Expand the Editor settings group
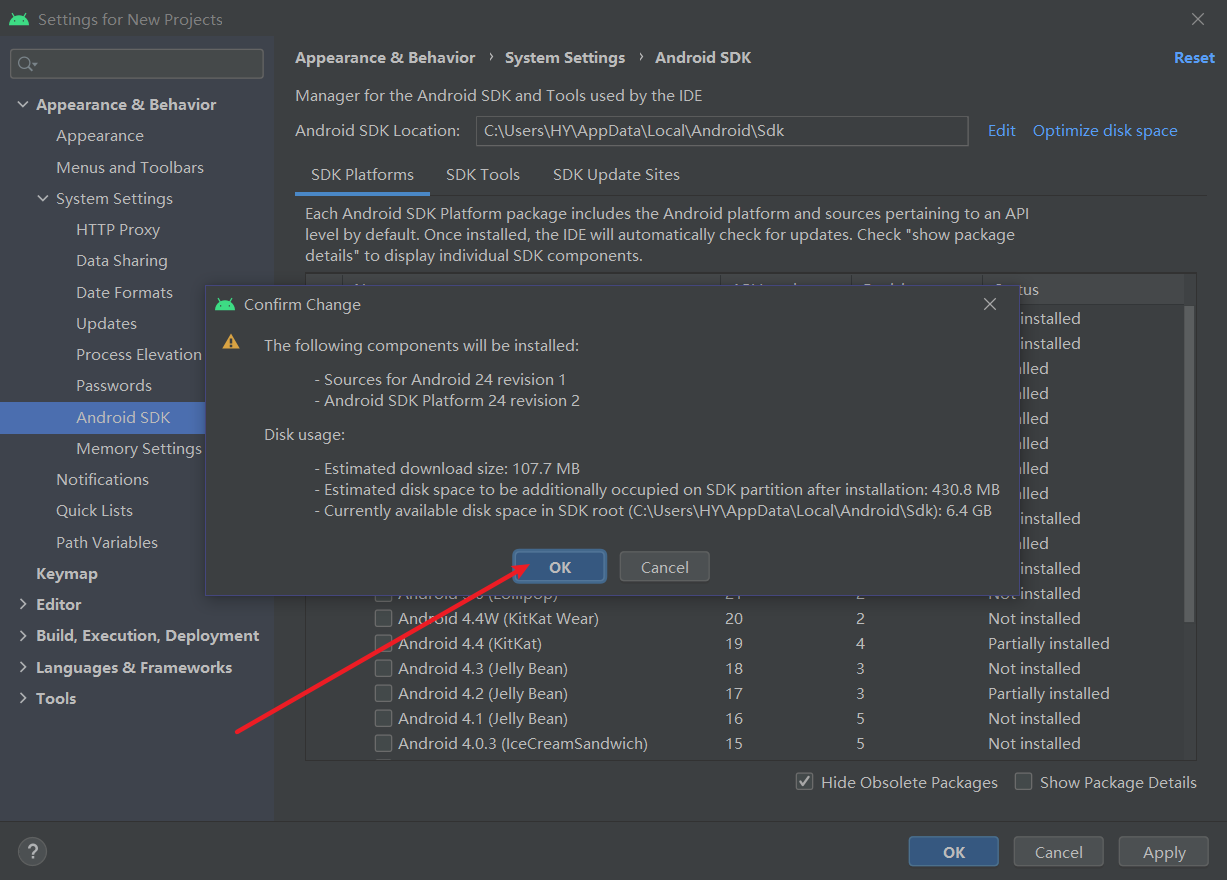 click(23, 604)
